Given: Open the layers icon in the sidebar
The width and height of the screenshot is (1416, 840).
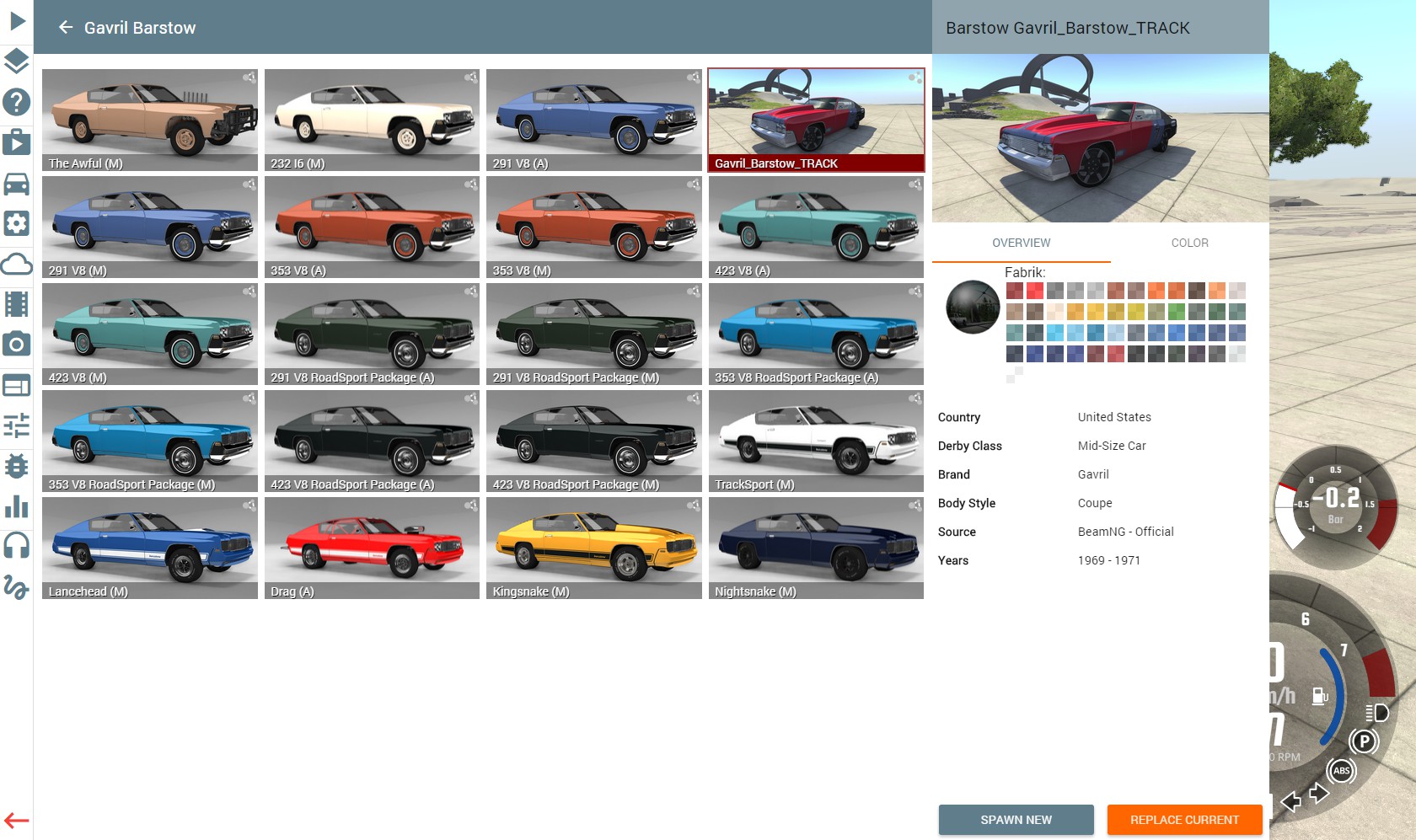Looking at the screenshot, I should point(17,61).
